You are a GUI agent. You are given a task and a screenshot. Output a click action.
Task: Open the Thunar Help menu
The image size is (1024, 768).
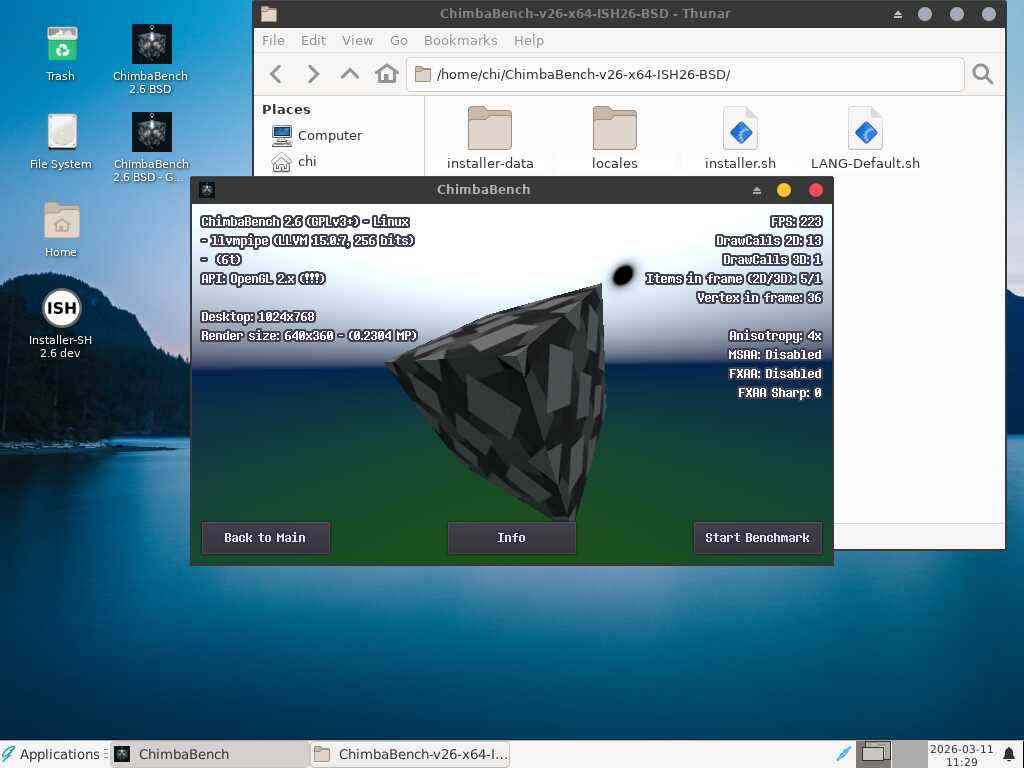pyautogui.click(x=528, y=40)
